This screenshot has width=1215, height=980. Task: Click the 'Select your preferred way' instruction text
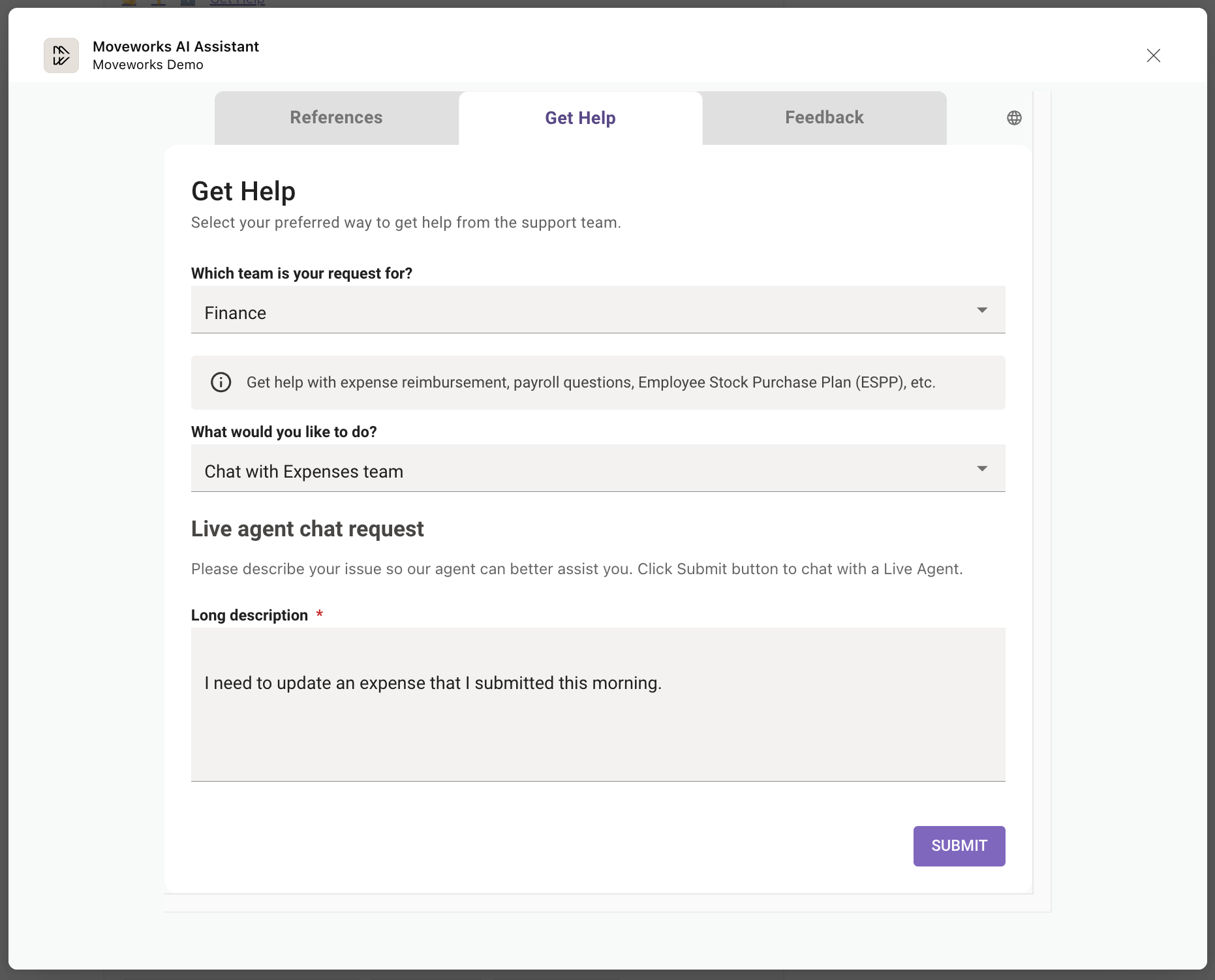click(x=406, y=222)
